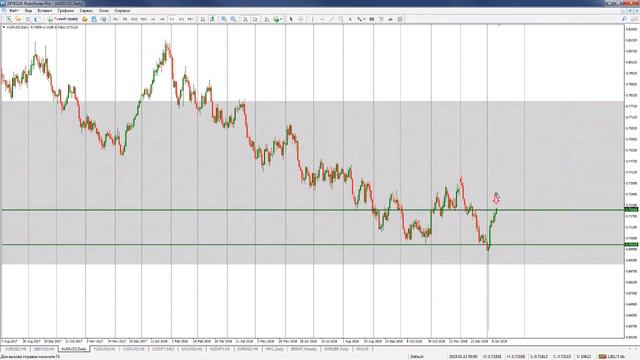The height and width of the screenshot is (360, 640).
Task: Select the trendline drawing tool
Action: click(331, 19)
